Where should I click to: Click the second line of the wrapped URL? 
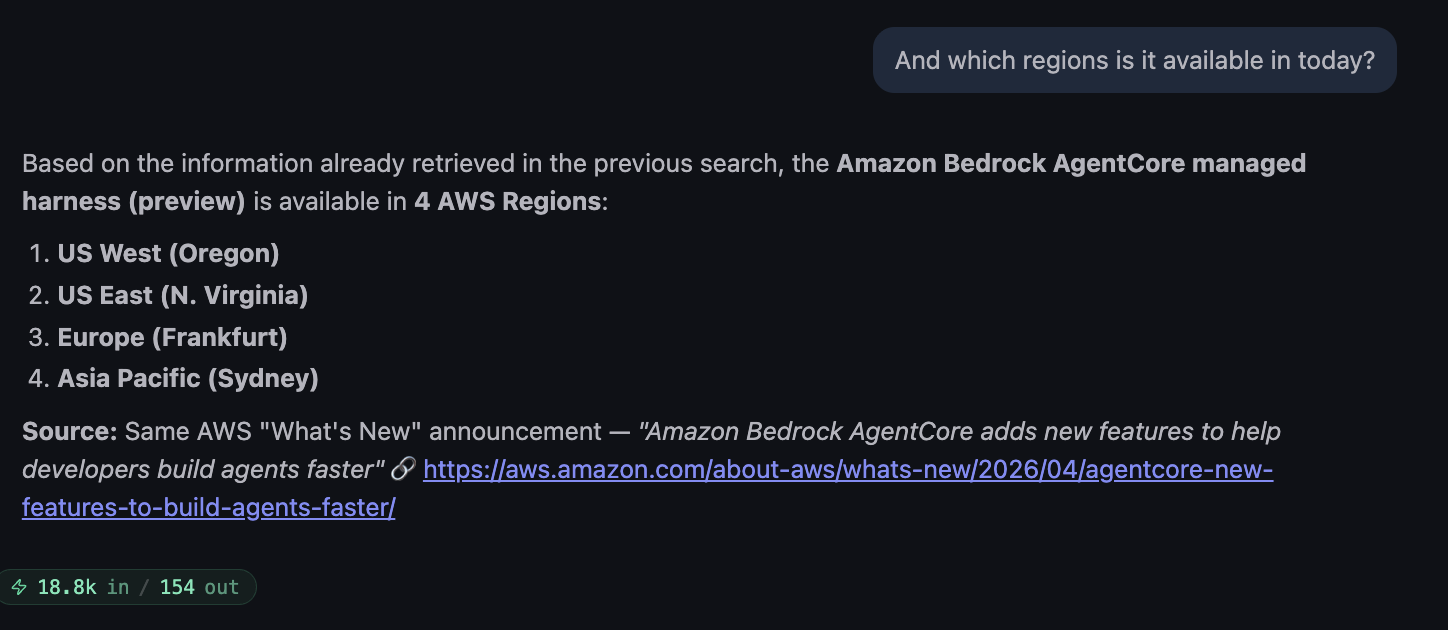pyautogui.click(x=208, y=507)
